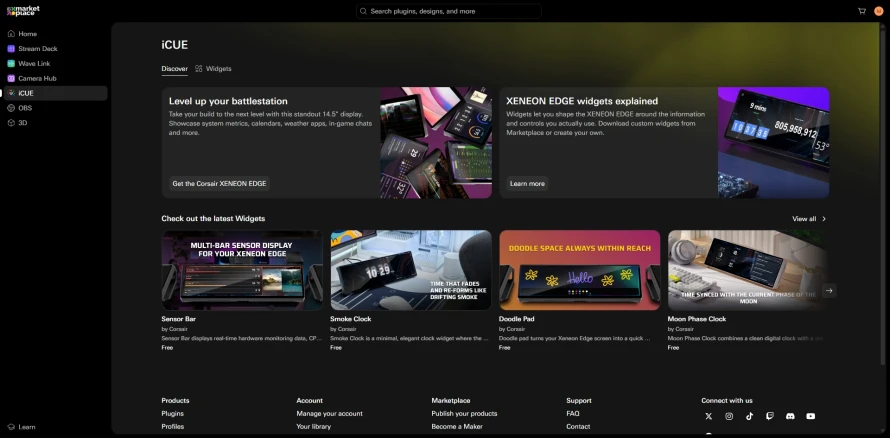Open the Sensor Bar widget thumbnail

(242, 270)
